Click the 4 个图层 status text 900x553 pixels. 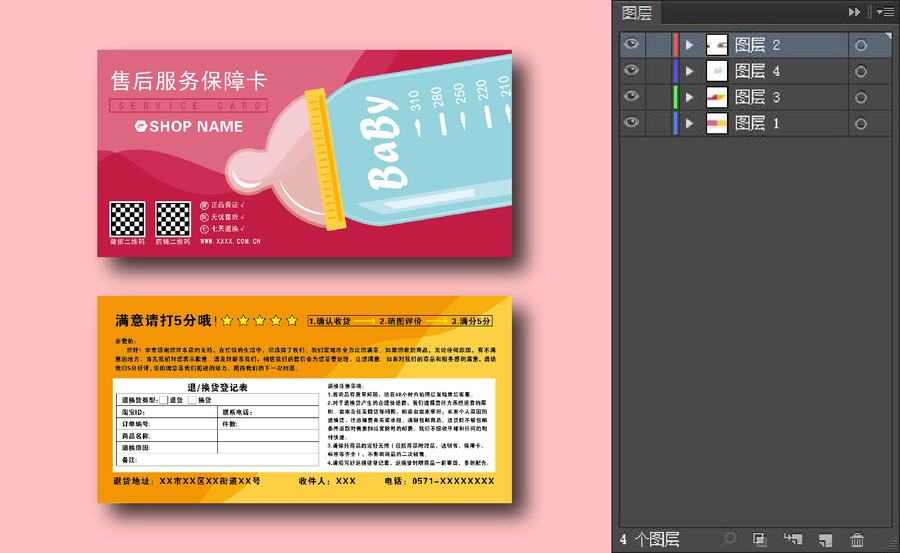point(650,539)
